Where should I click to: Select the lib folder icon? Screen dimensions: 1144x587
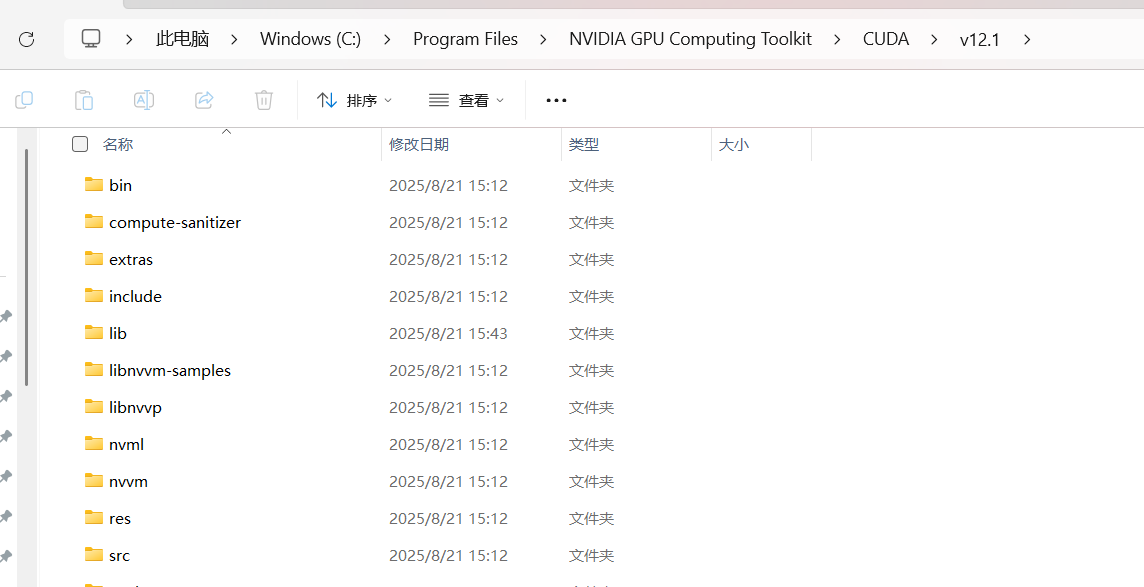(93, 333)
